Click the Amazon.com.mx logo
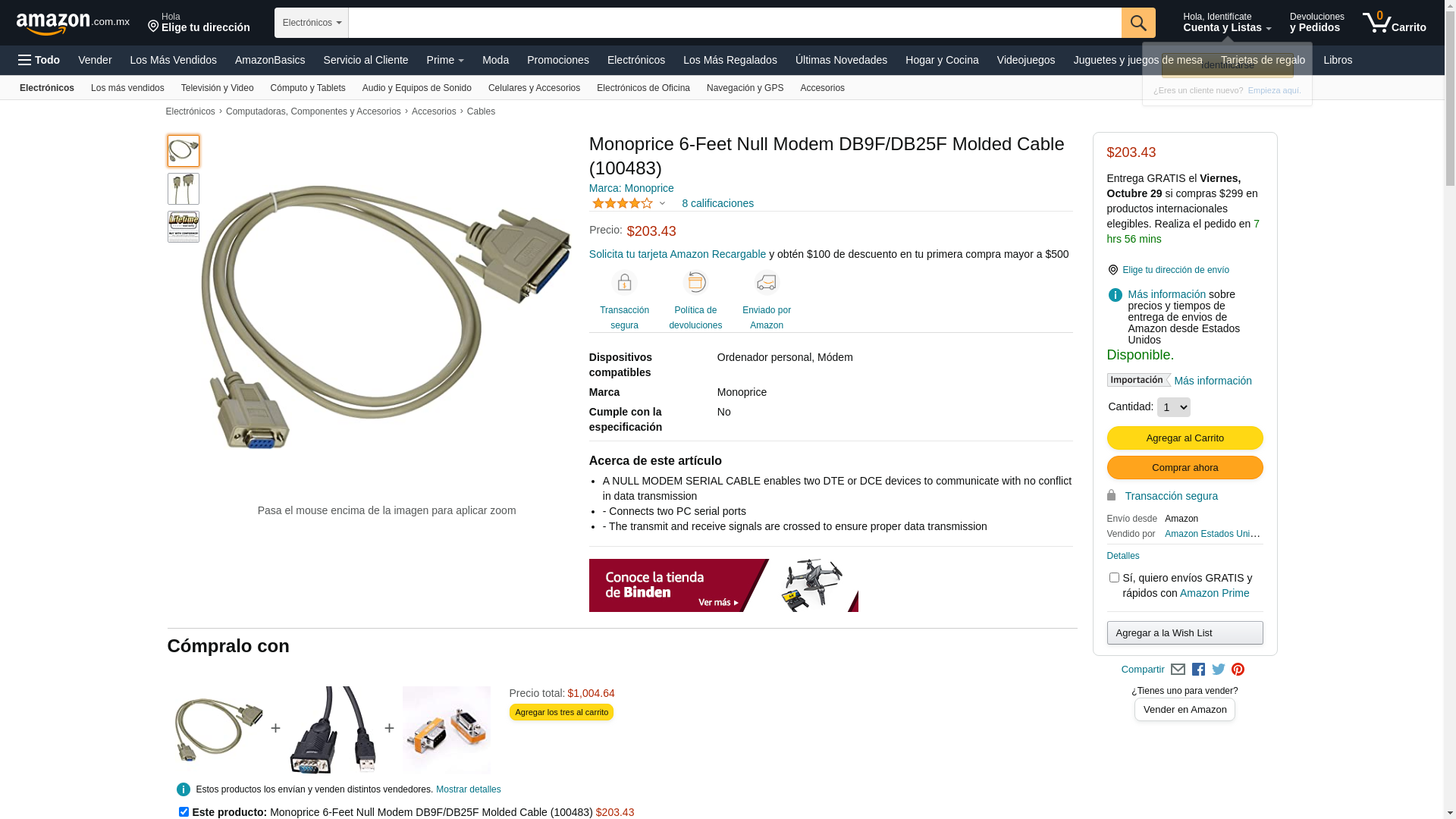1456x819 pixels. pyautogui.click(x=73, y=24)
